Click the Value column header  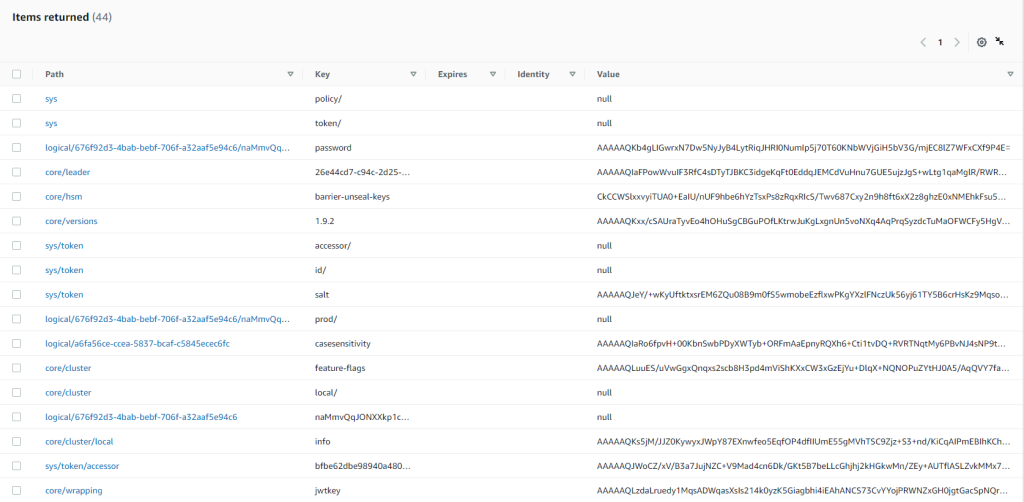[x=608, y=74]
